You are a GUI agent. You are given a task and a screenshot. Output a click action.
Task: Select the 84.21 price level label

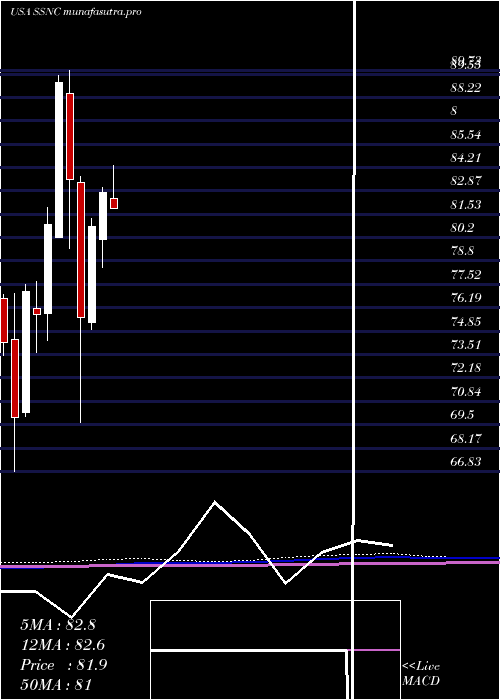click(466, 158)
